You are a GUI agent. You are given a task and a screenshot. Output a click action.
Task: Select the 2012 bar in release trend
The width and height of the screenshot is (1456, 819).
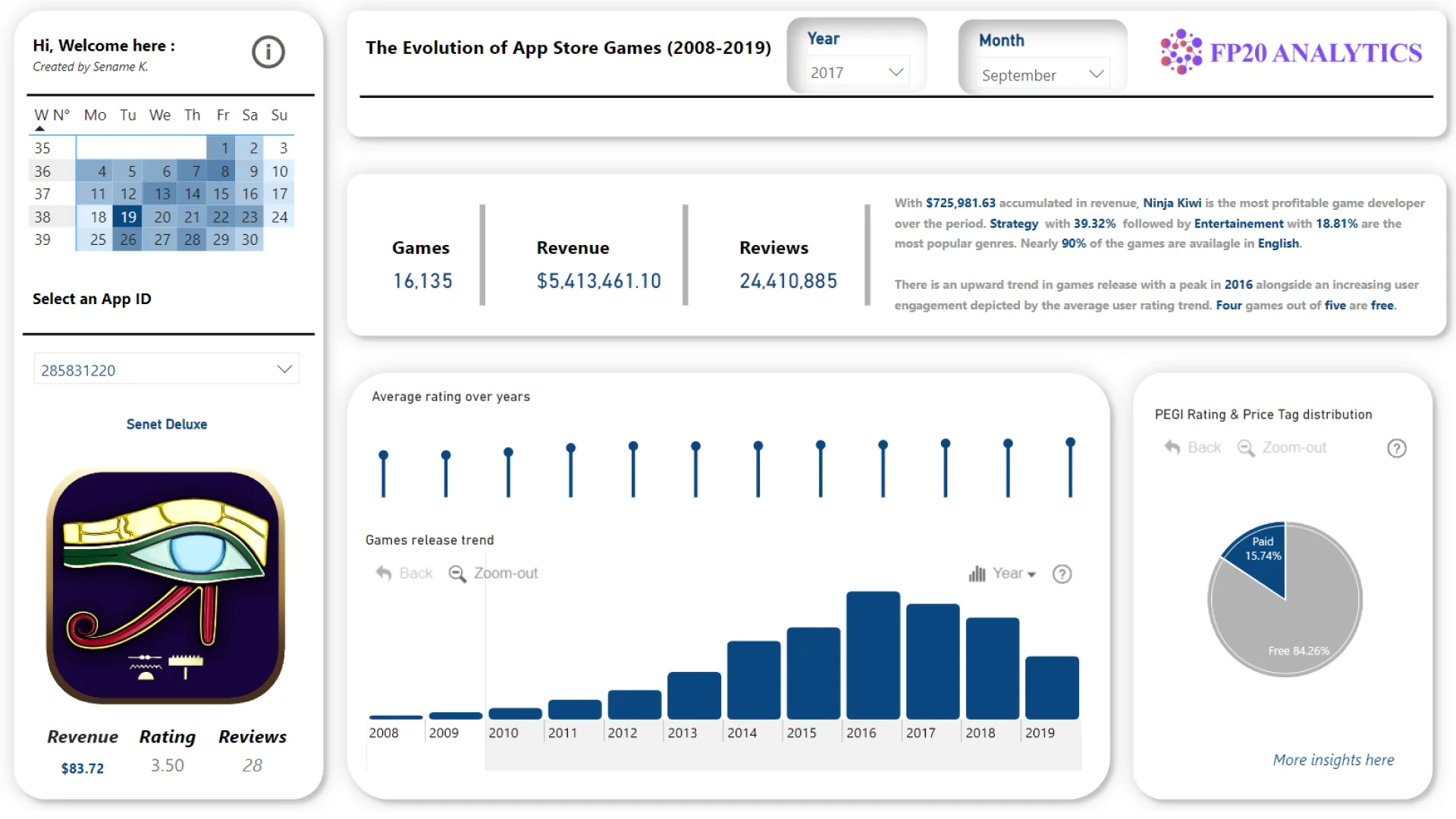point(635,704)
